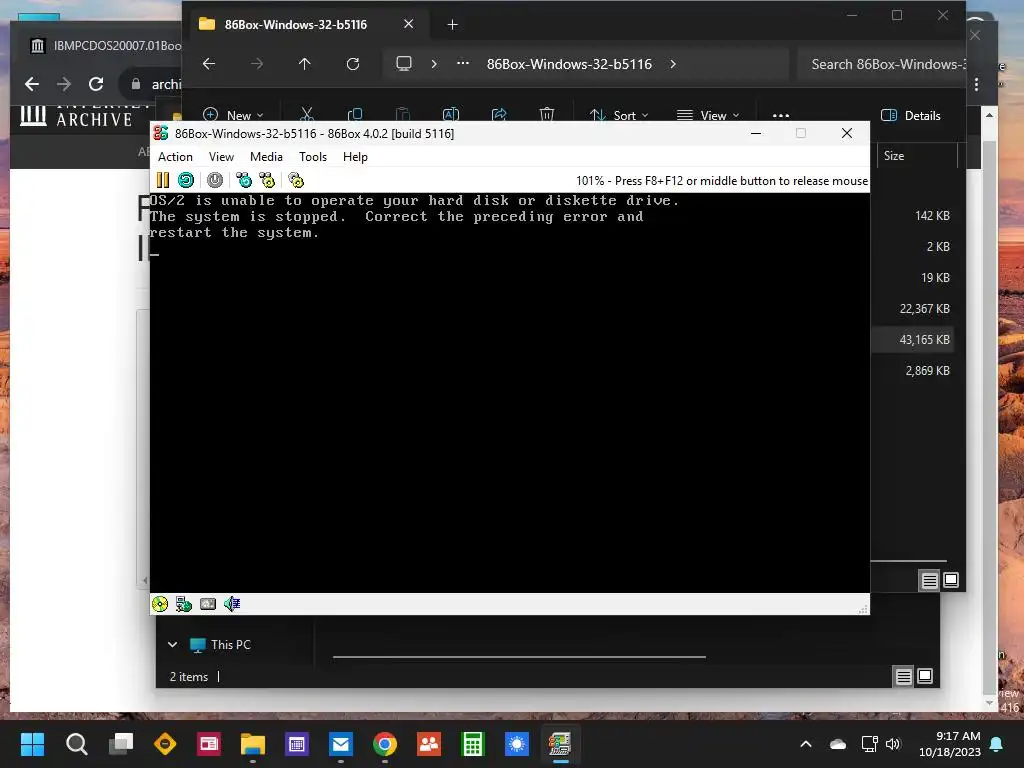1024x768 pixels.
Task: Send Ctrl+Alt+Del via 86Box toolbar icon
Action: pos(244,180)
